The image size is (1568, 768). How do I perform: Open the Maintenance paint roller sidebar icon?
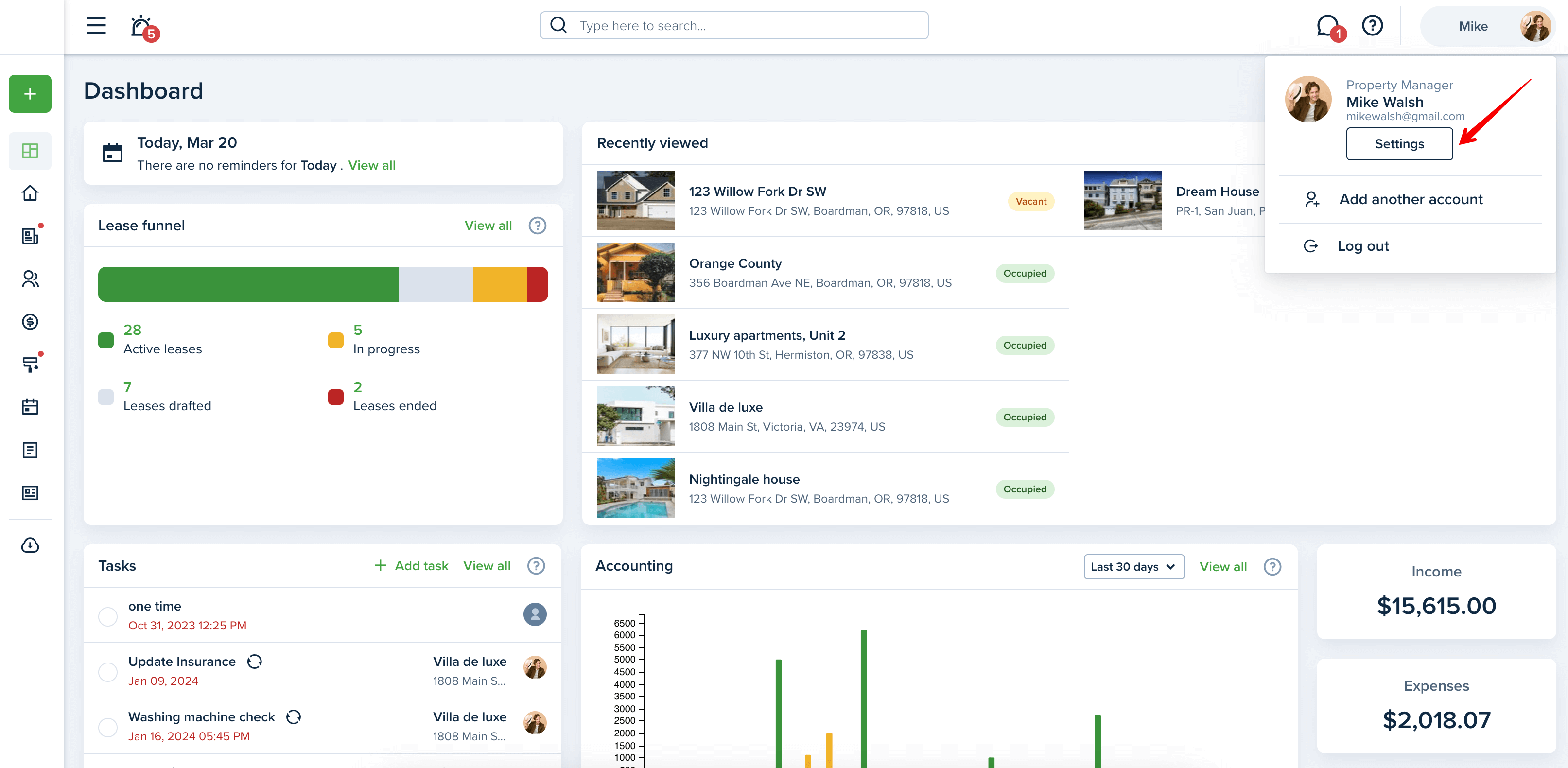coord(30,364)
